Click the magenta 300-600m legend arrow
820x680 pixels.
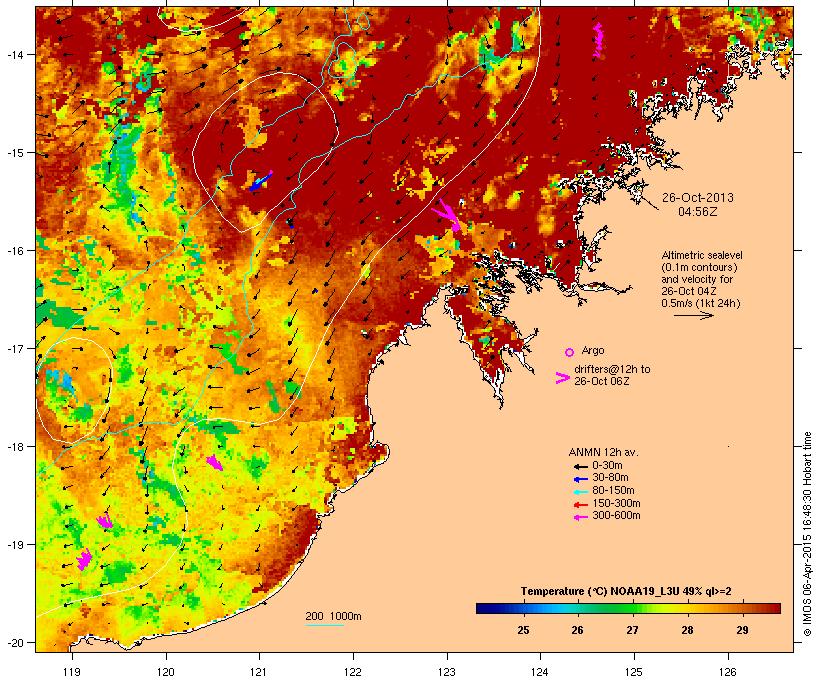click(581, 517)
